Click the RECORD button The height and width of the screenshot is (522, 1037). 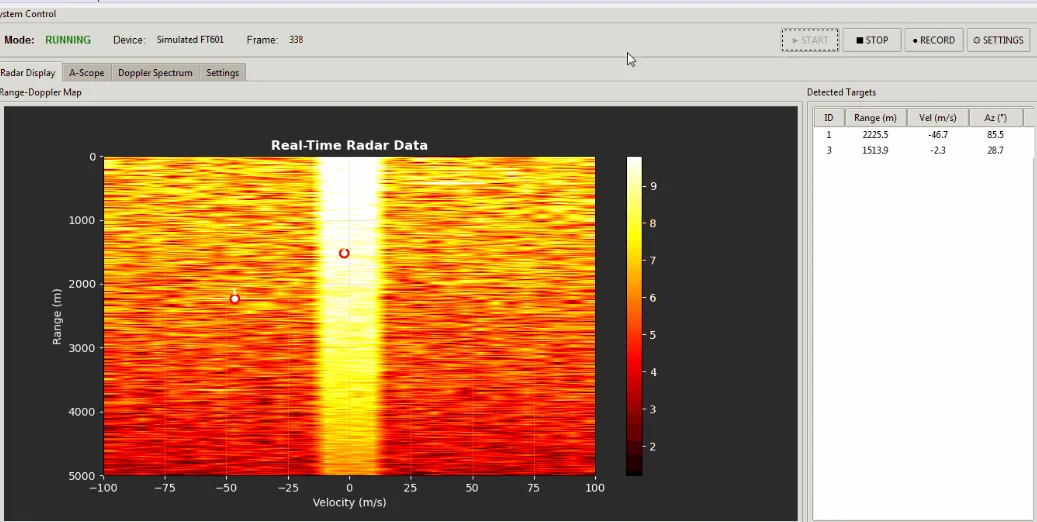pos(933,40)
